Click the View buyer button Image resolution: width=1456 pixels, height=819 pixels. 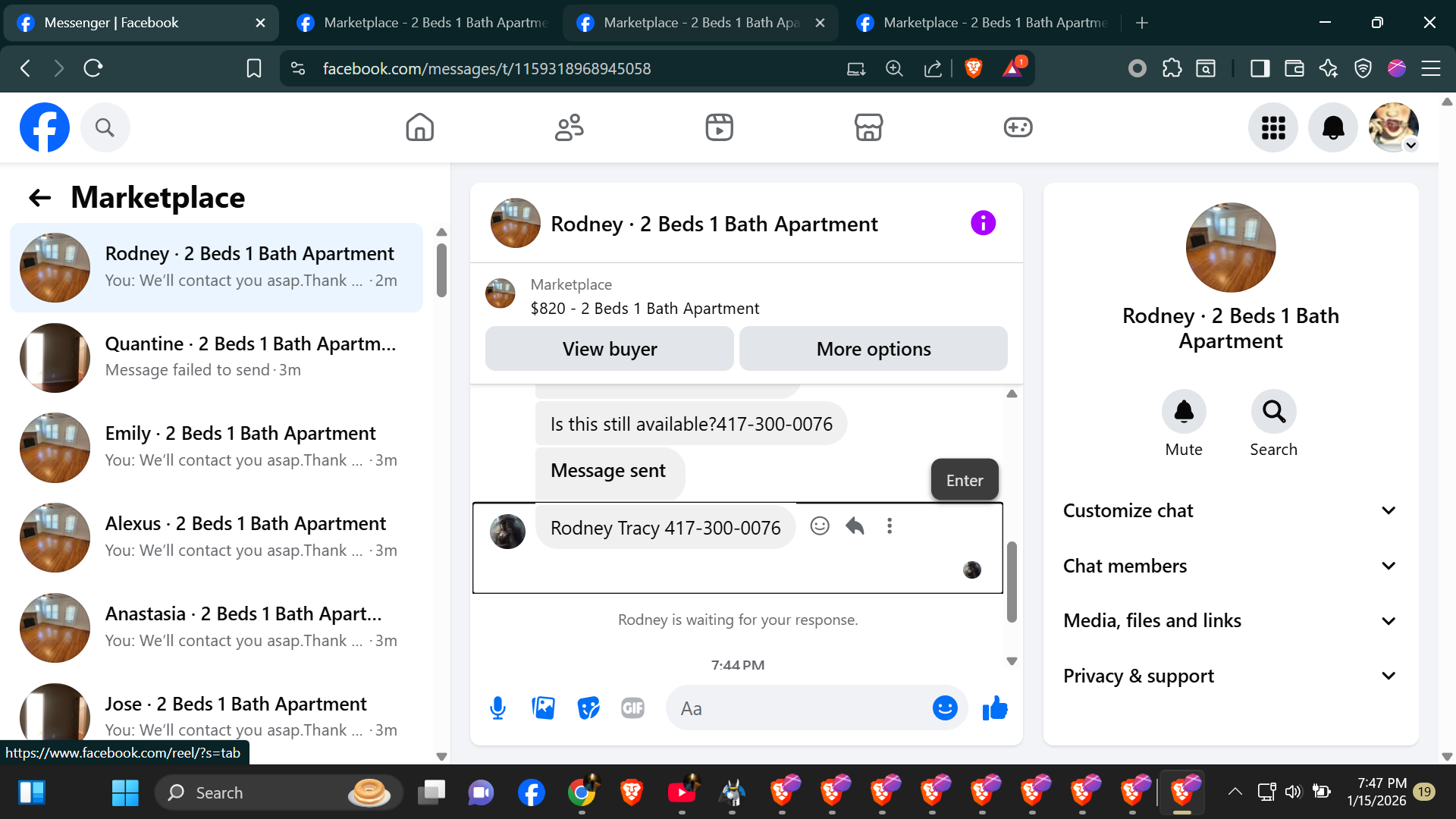(x=609, y=349)
